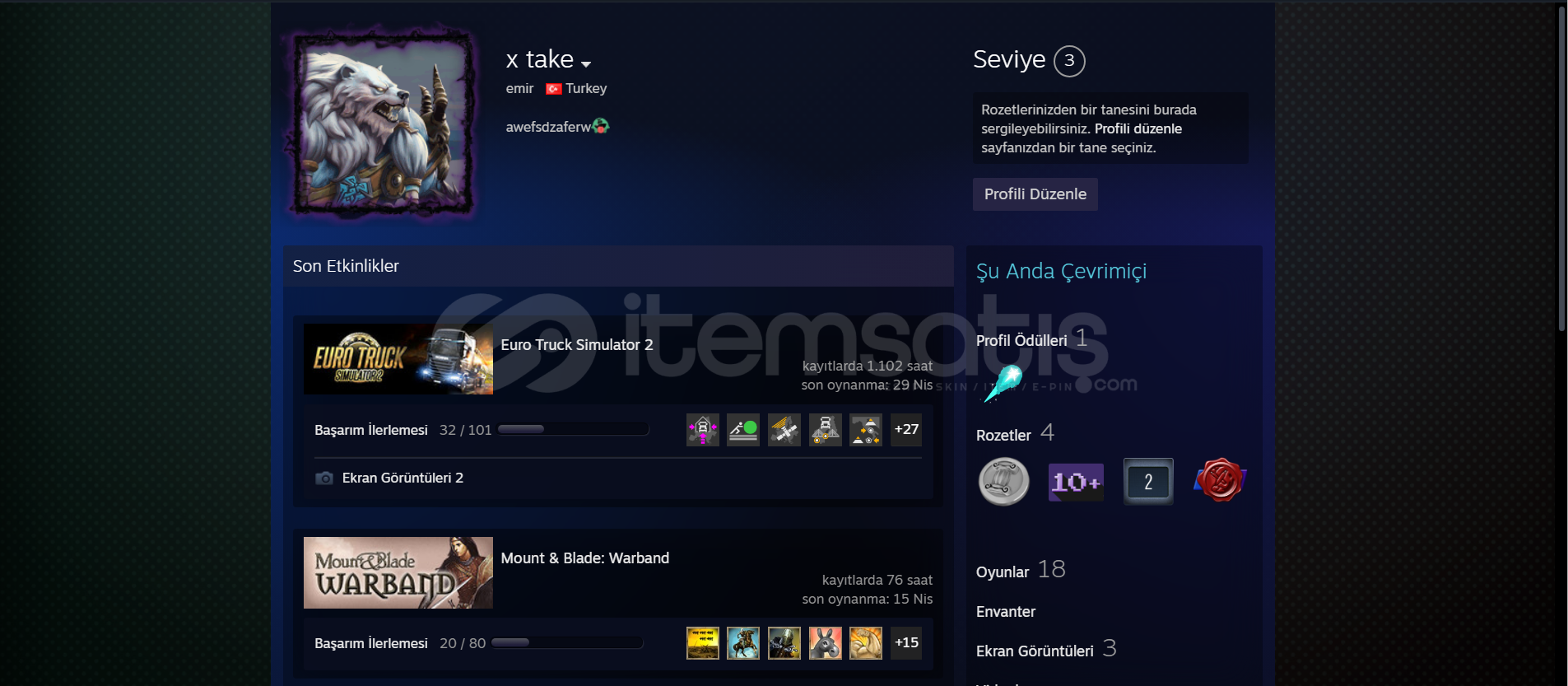Open third Warband achievement soldier icon

(784, 643)
